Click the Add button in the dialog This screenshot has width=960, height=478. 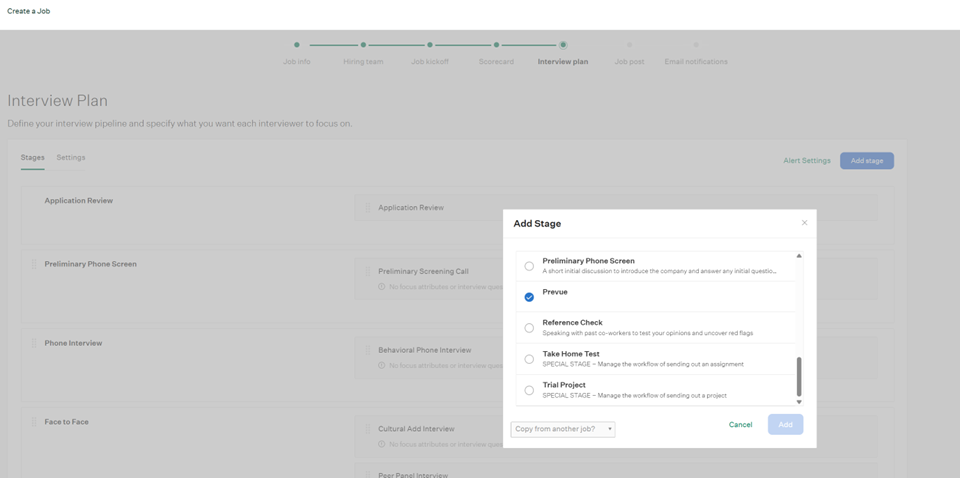click(785, 425)
